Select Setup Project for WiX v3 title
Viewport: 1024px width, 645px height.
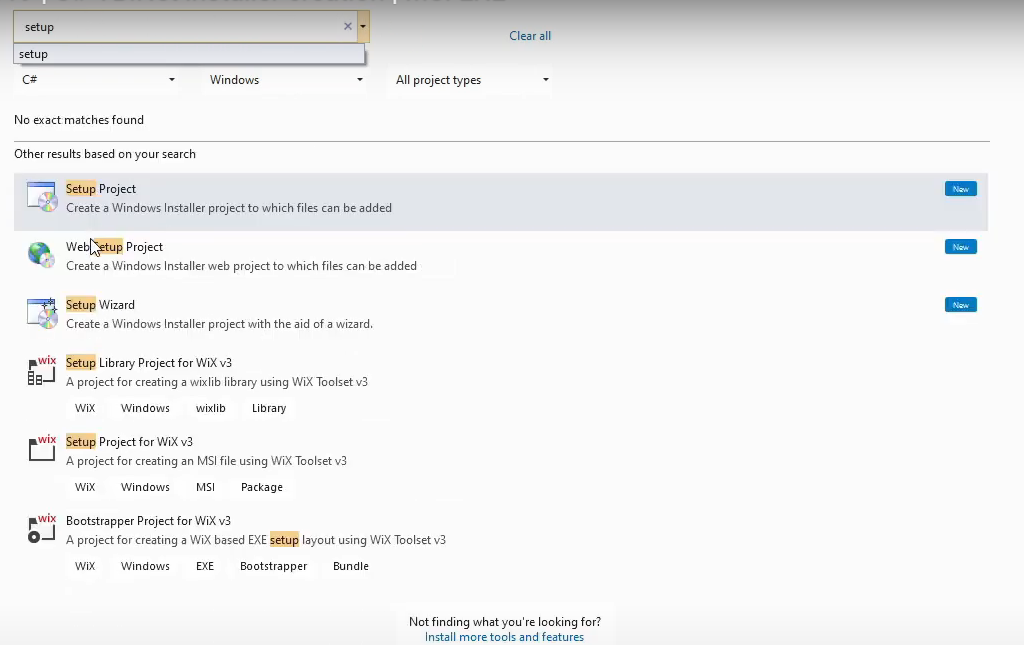coord(129,442)
